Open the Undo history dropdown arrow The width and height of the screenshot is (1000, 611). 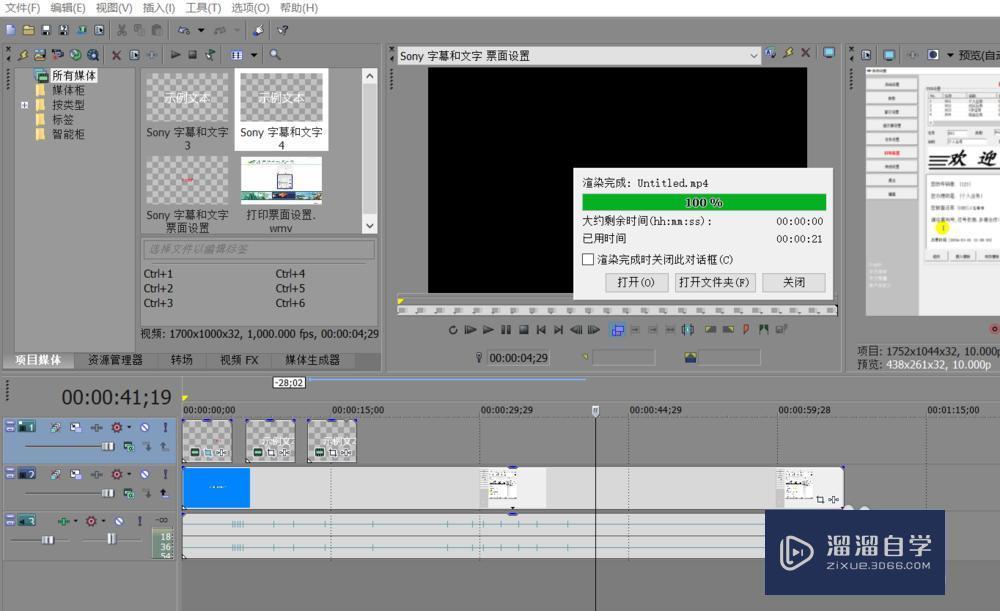pyautogui.click(x=201, y=30)
